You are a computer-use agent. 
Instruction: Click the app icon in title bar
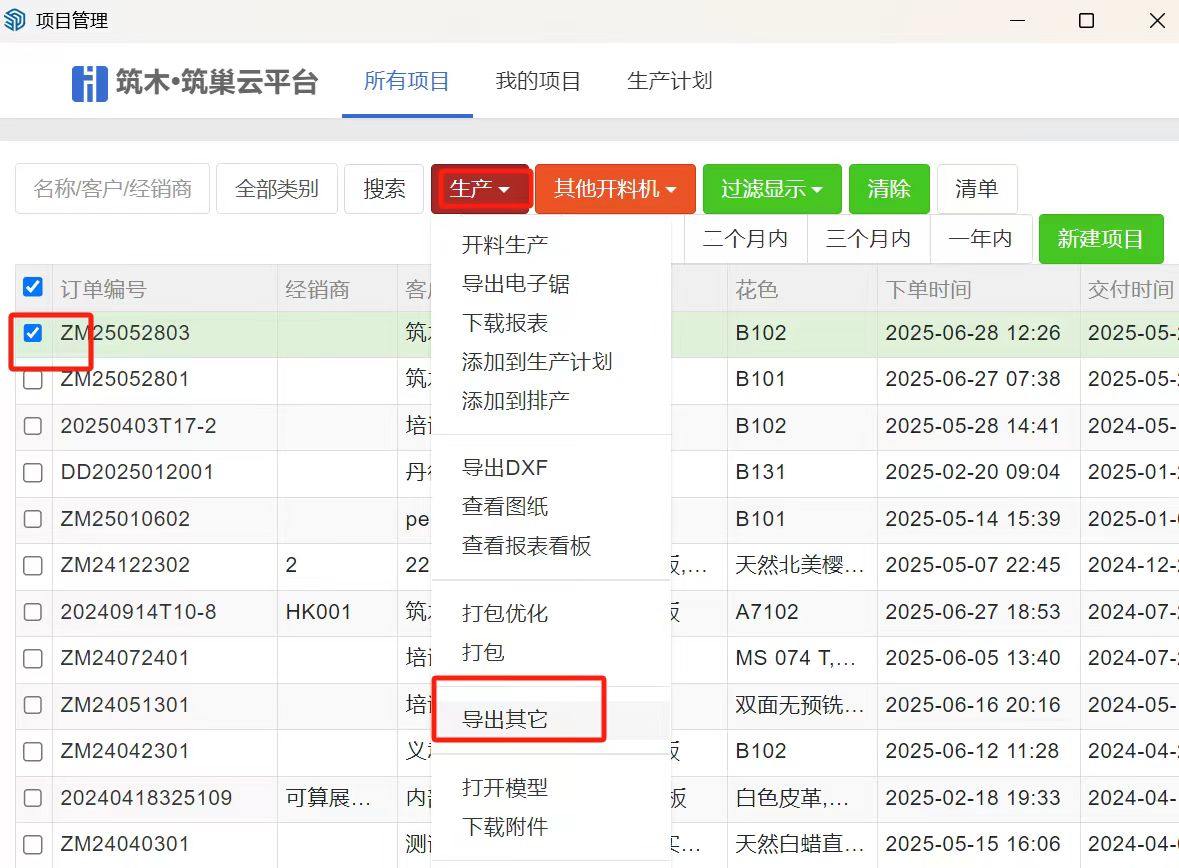point(16,20)
